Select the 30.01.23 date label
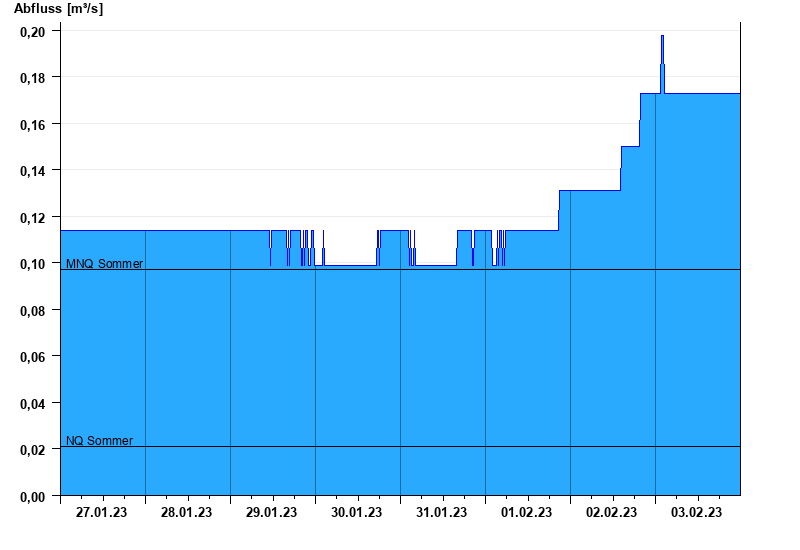The image size is (800, 550). point(357,513)
